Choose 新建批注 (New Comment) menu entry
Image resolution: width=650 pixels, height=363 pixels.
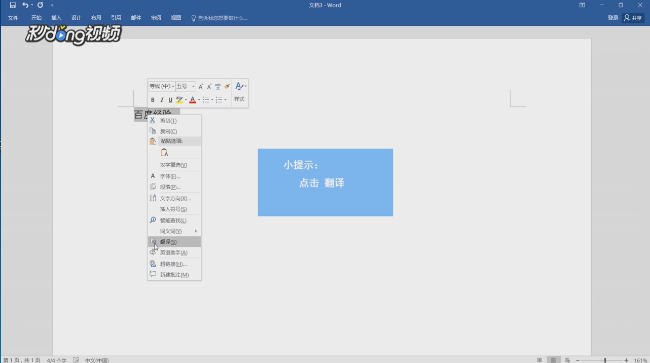tap(175, 274)
